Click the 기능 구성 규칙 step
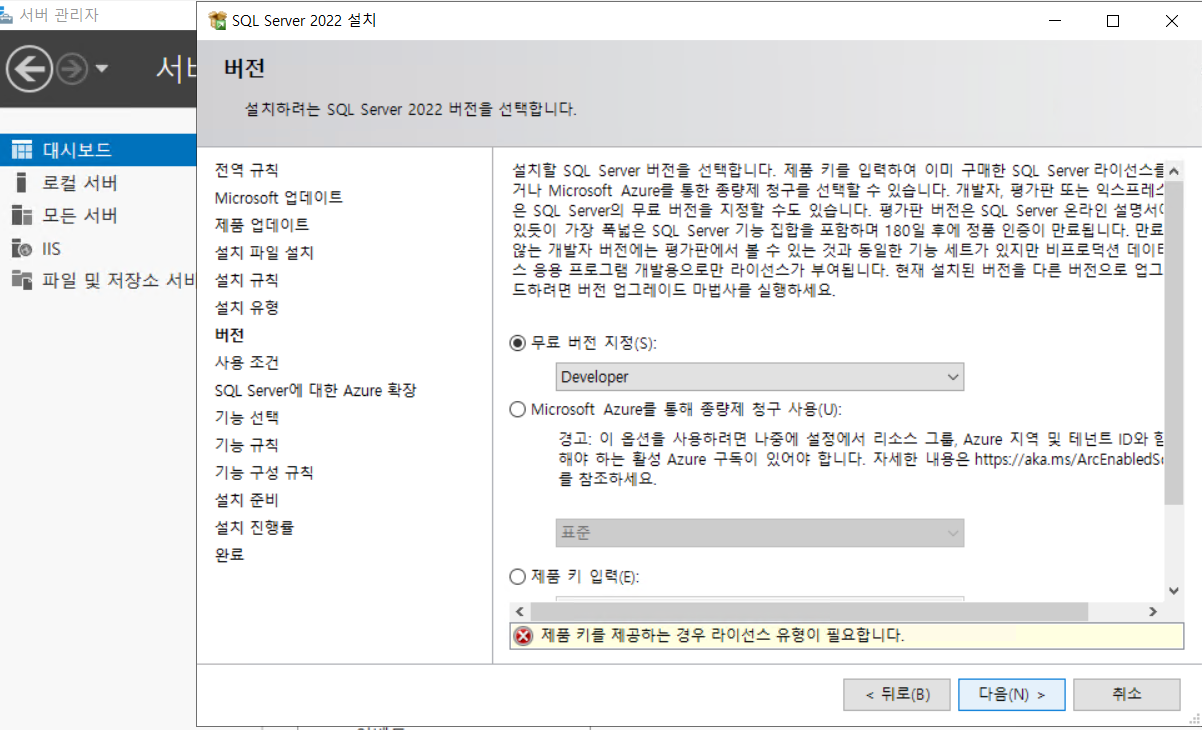The height and width of the screenshot is (730, 1202). [x=264, y=472]
